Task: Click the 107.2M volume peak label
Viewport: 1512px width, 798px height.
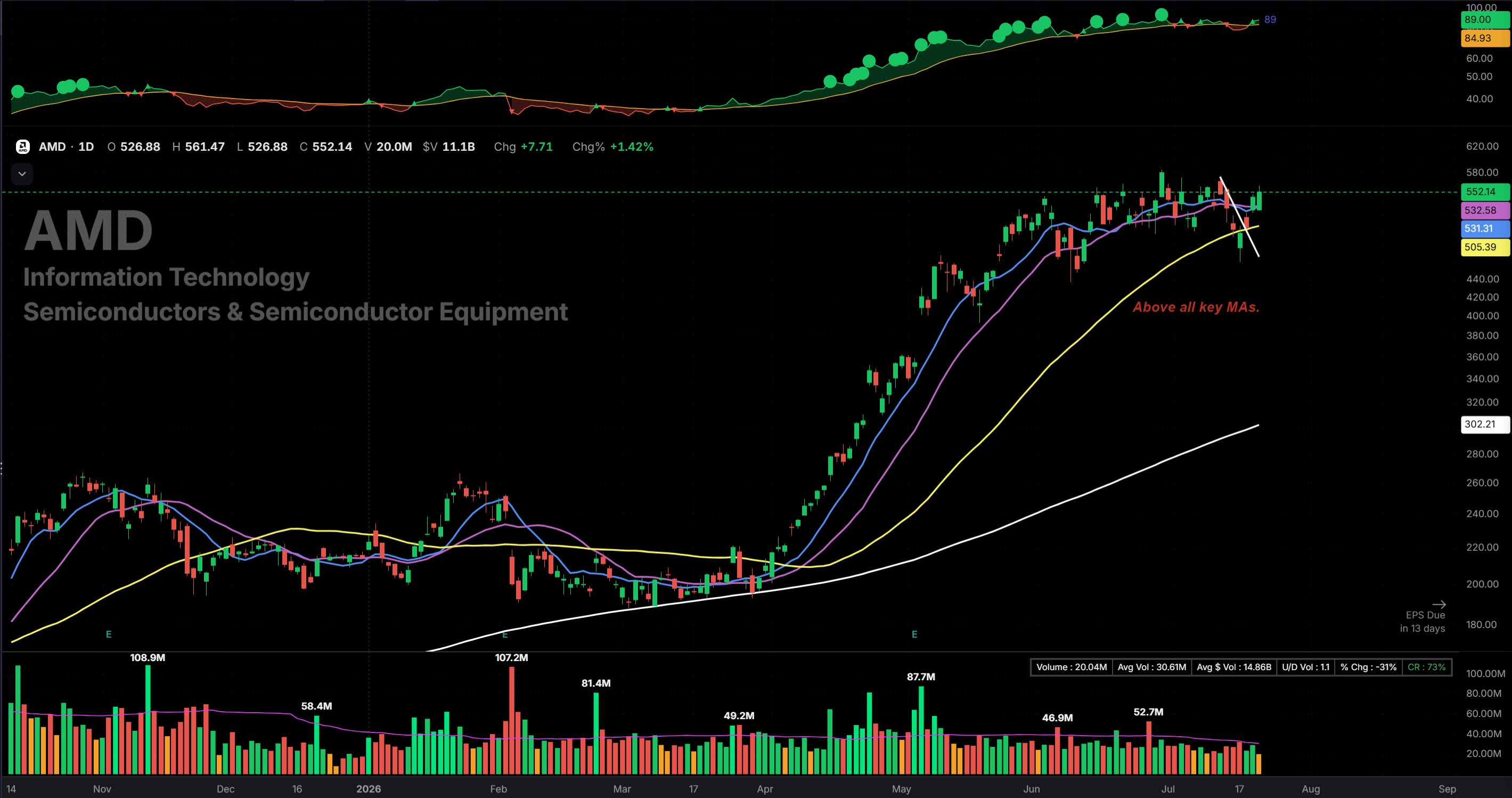Action: (x=511, y=658)
